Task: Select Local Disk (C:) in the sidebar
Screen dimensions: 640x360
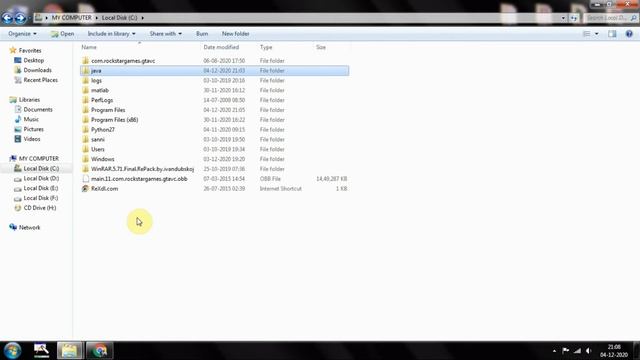Action: pos(41,169)
